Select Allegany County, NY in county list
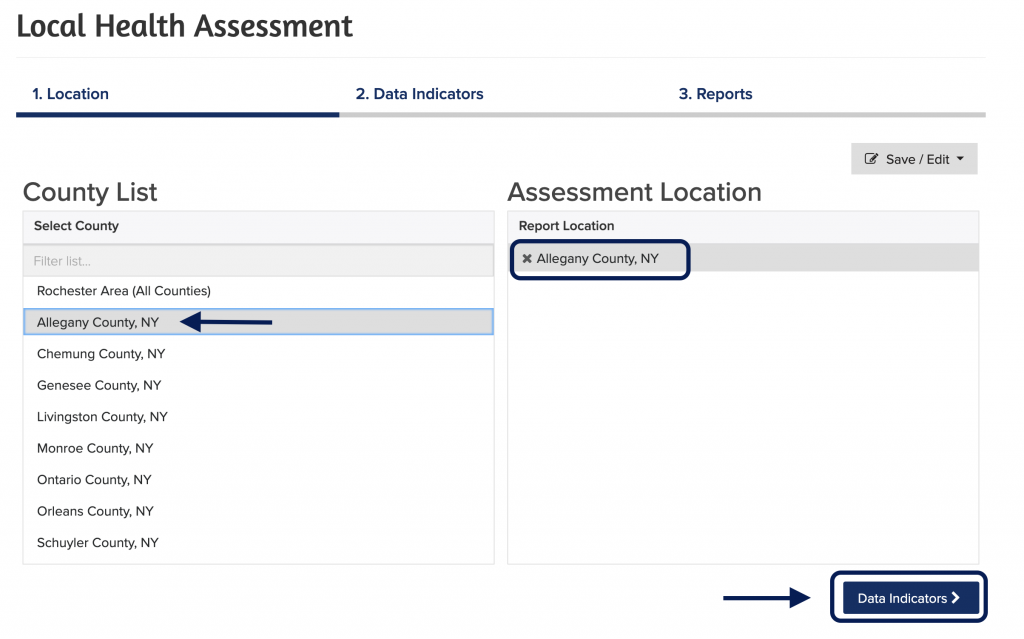 point(259,322)
